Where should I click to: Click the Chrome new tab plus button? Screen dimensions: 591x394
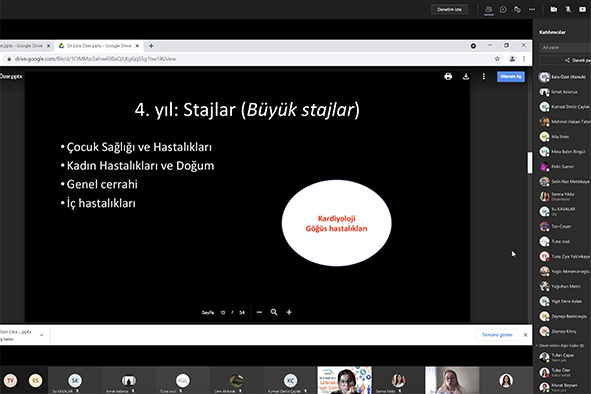point(151,46)
